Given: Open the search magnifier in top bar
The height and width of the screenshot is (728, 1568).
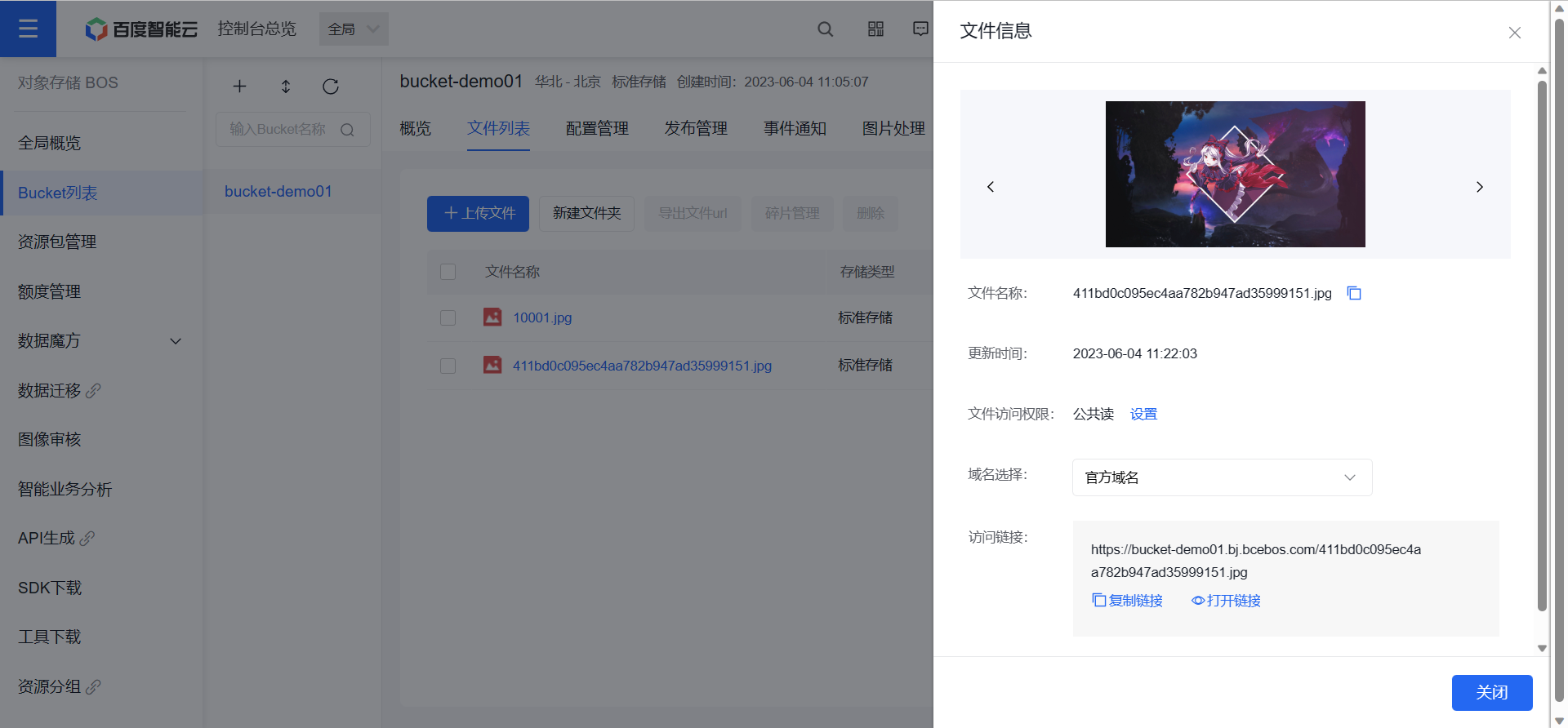Looking at the screenshot, I should click(x=825, y=29).
